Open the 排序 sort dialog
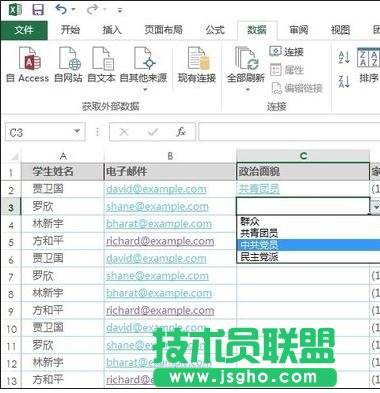The width and height of the screenshot is (380, 393). coord(368,65)
